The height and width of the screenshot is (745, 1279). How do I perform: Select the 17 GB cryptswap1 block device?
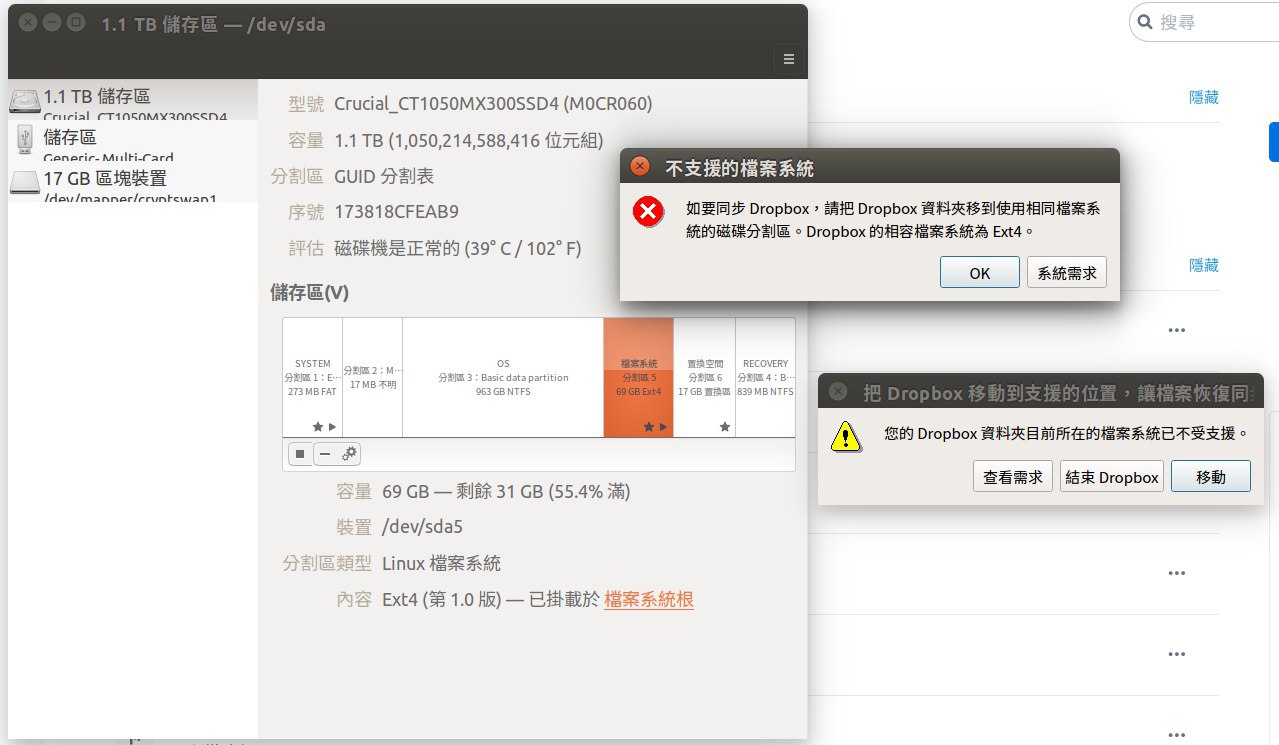pos(133,181)
